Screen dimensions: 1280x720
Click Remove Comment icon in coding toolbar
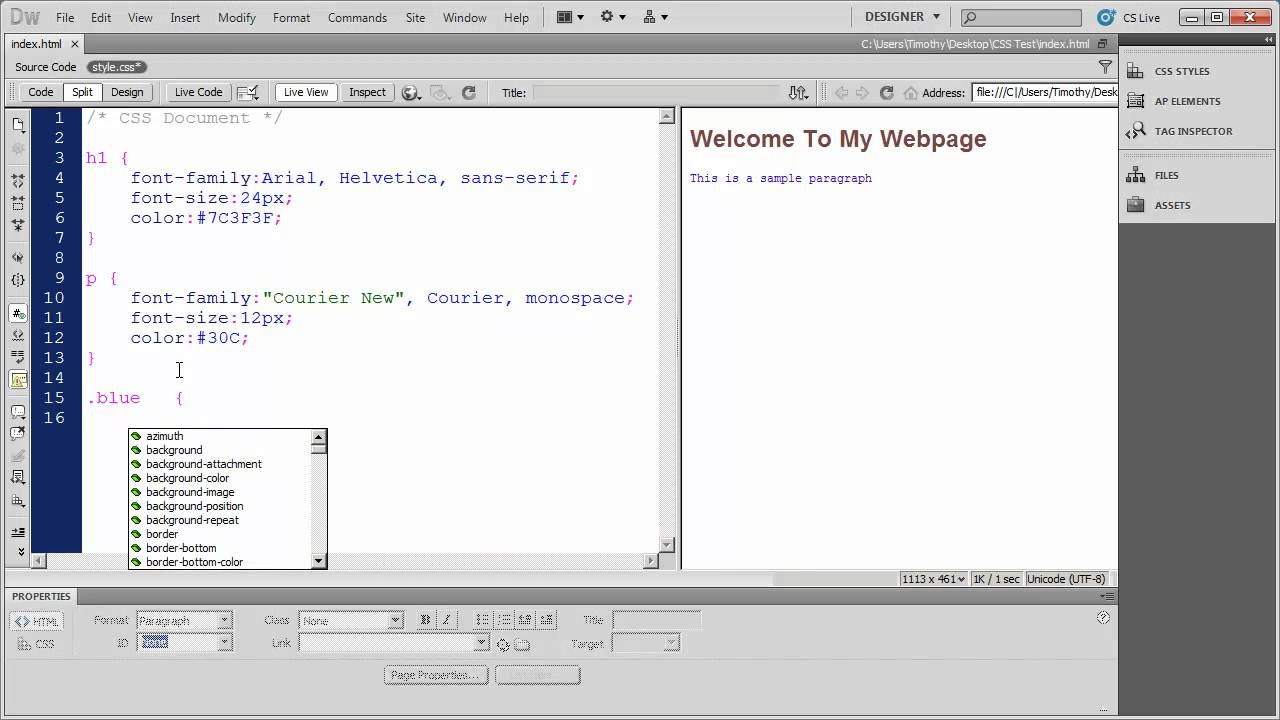coord(18,433)
